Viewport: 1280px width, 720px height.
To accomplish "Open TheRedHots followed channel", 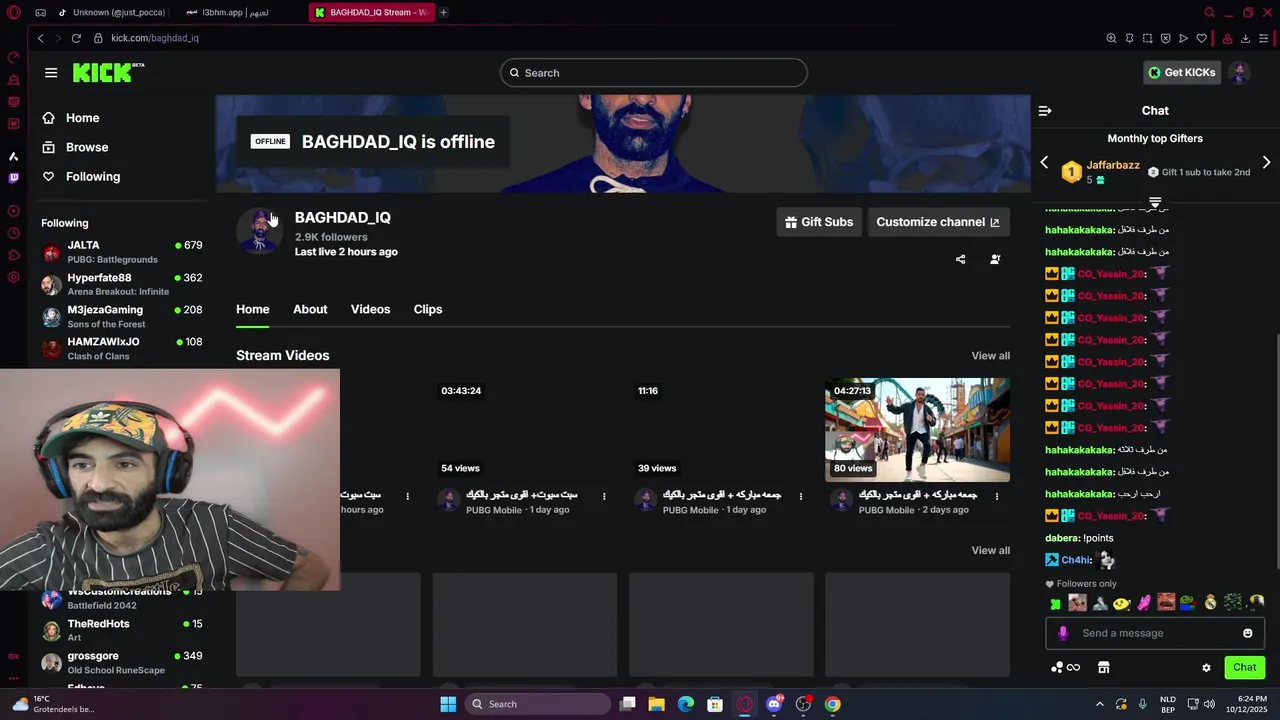I will click(121, 630).
